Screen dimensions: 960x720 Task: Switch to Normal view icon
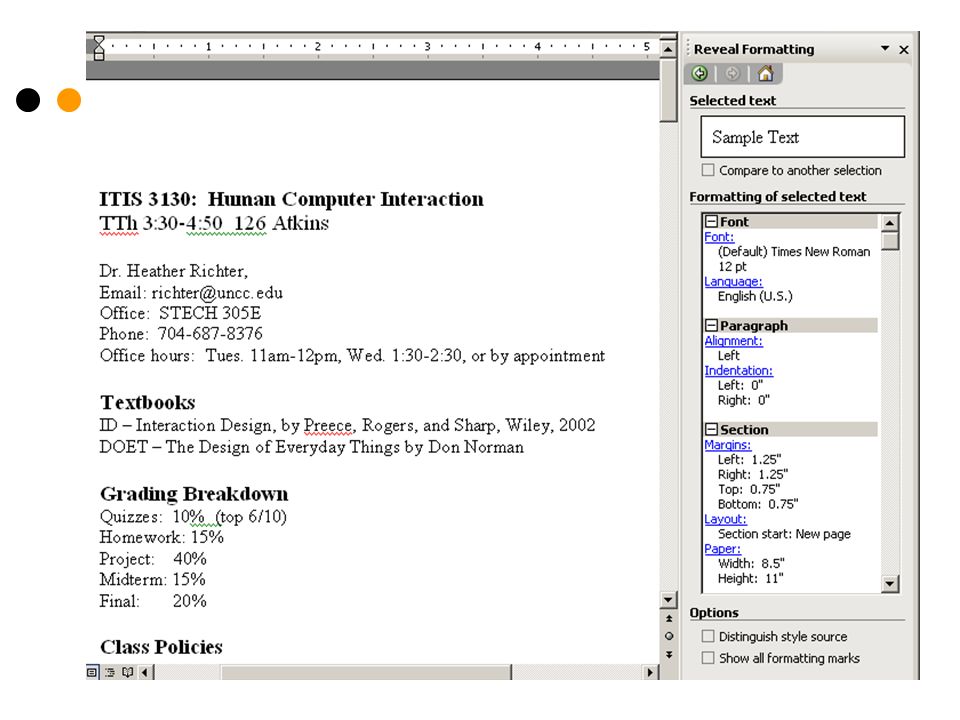pyautogui.click(x=92, y=672)
